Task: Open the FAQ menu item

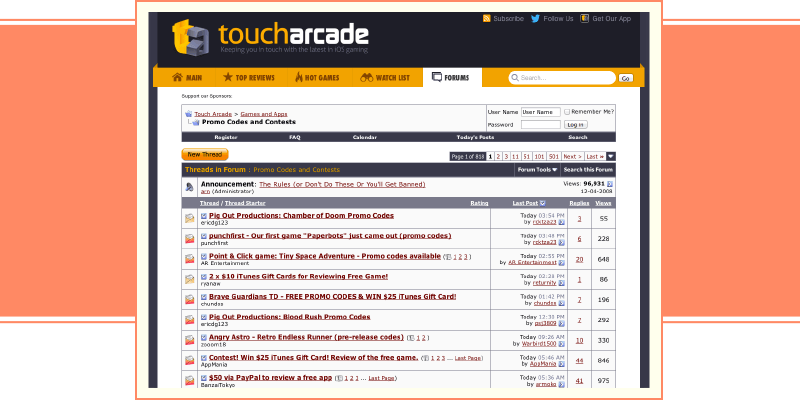Action: [x=295, y=137]
